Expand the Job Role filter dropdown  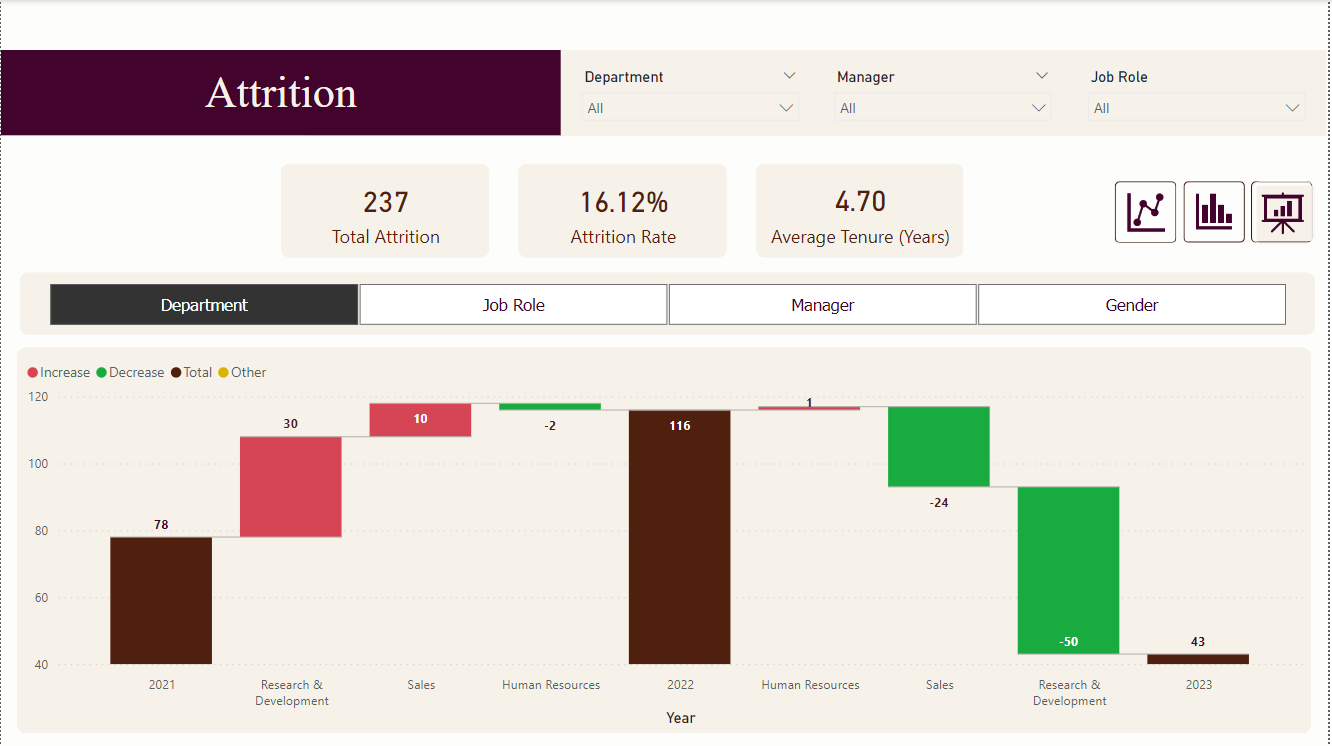coord(1196,107)
